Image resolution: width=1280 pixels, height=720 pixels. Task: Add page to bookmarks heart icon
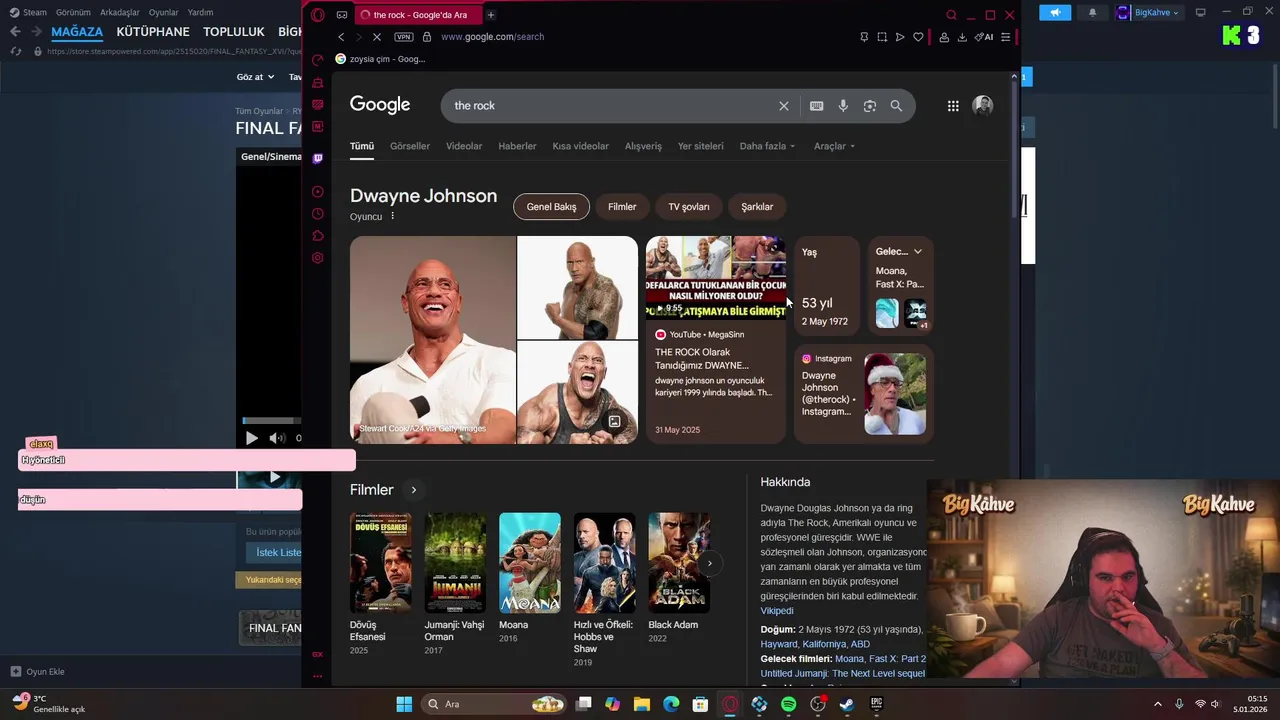[918, 37]
